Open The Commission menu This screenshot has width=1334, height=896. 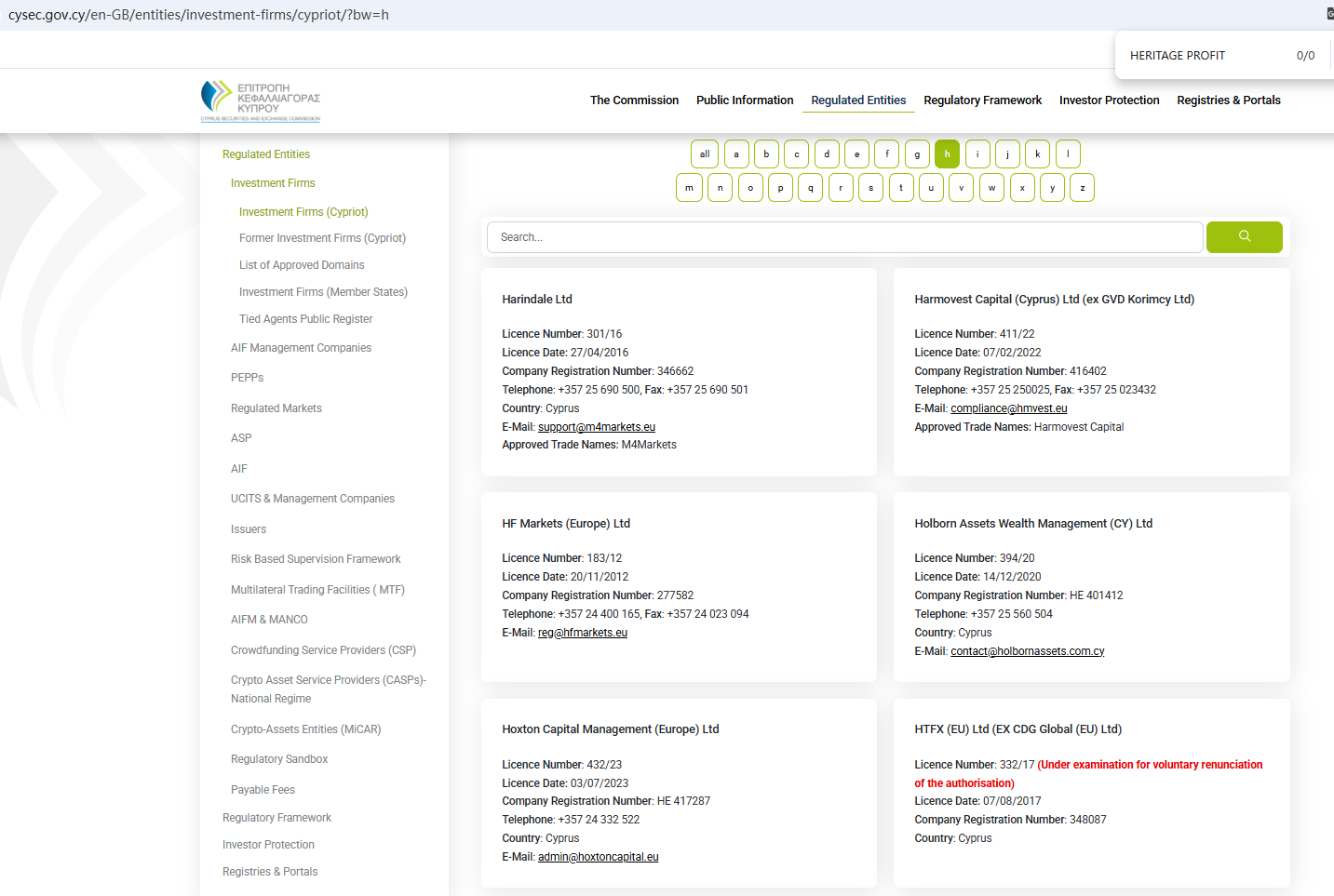point(634,100)
